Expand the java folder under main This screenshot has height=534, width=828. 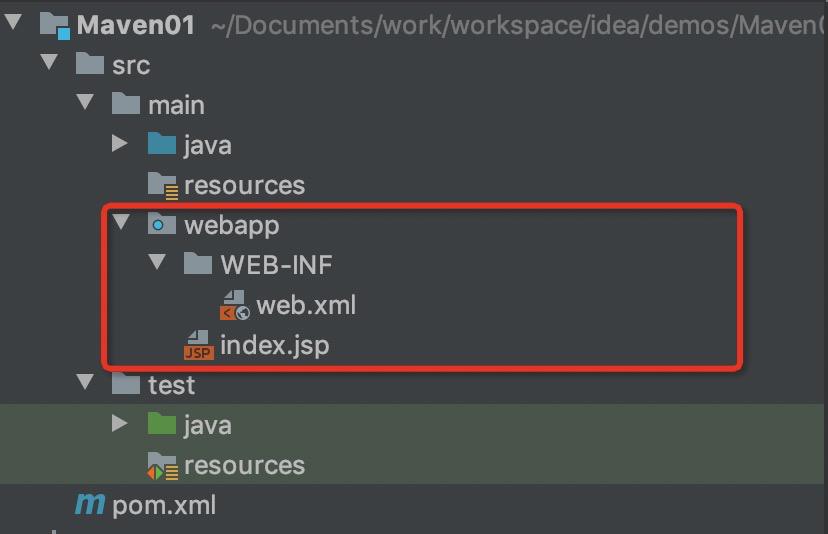pos(120,143)
